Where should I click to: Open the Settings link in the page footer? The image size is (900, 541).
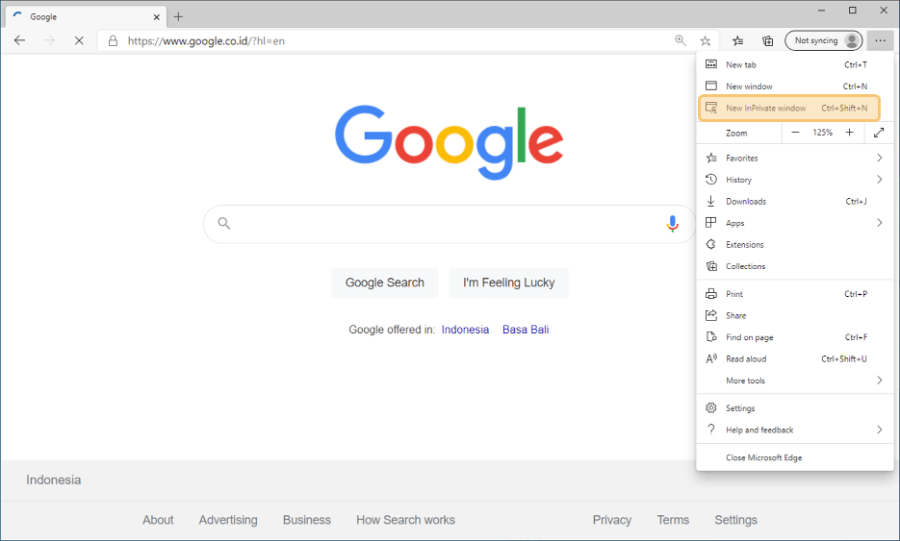point(736,520)
